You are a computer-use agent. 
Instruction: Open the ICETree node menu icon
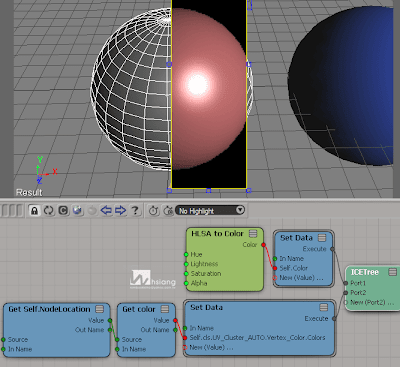pyautogui.click(x=393, y=272)
